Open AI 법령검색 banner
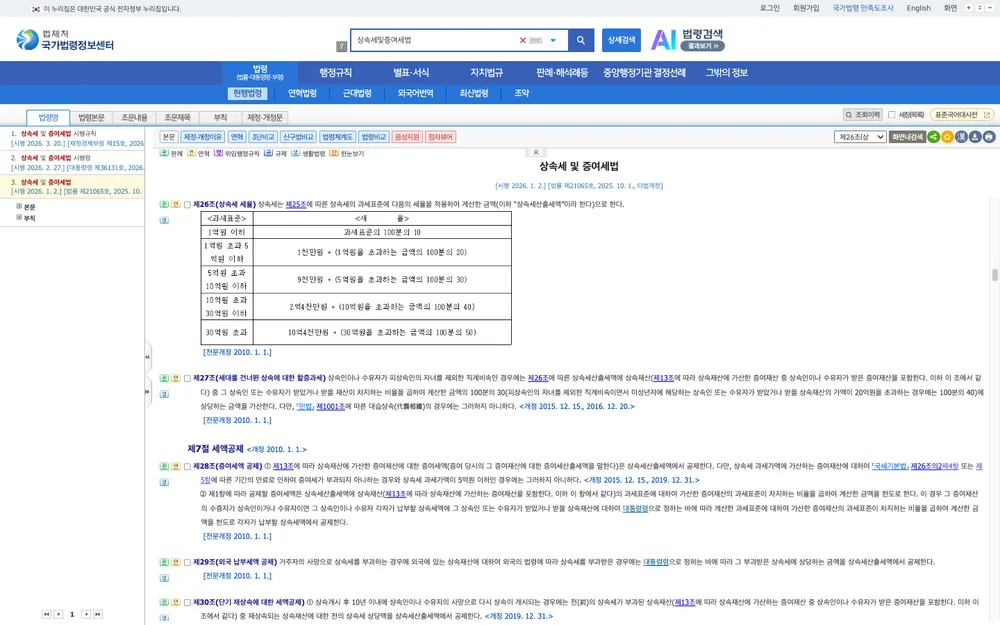This screenshot has width=1000, height=625. [688, 40]
